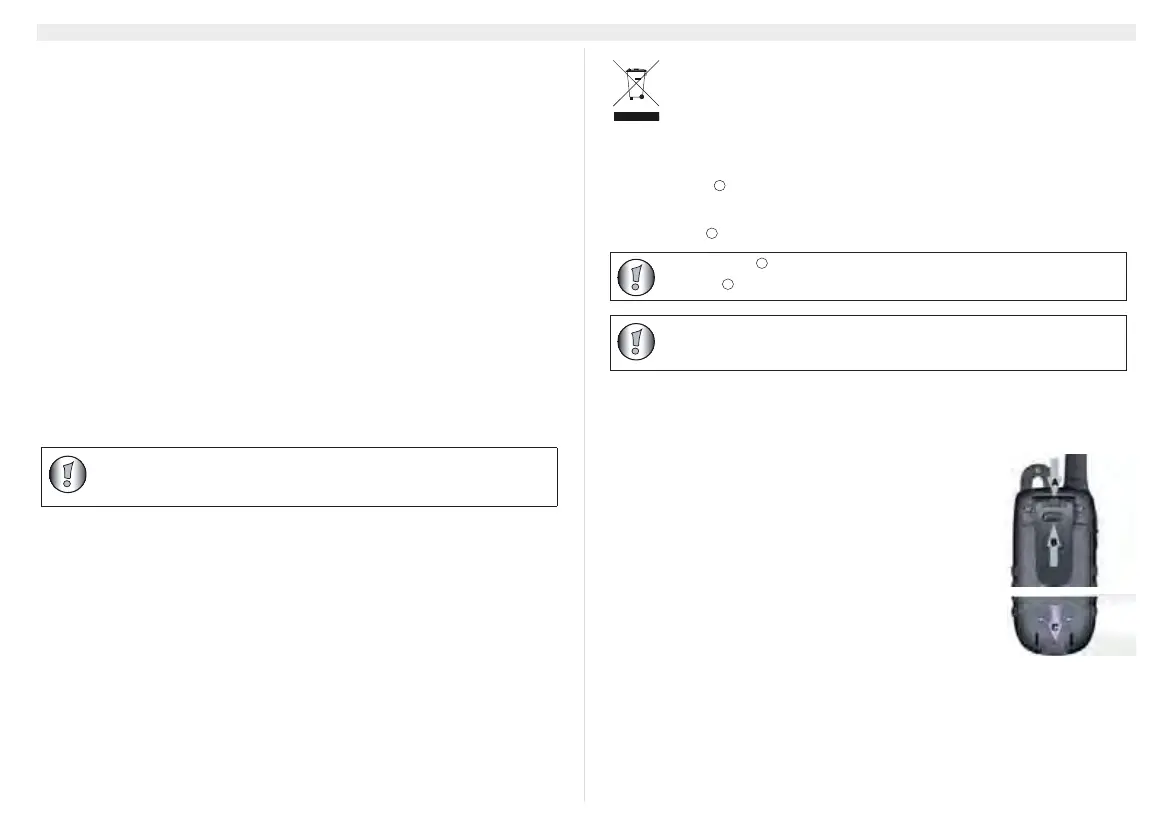Click the exclamation icon in the lower right note box
1173x833 pixels.
(x=635, y=343)
